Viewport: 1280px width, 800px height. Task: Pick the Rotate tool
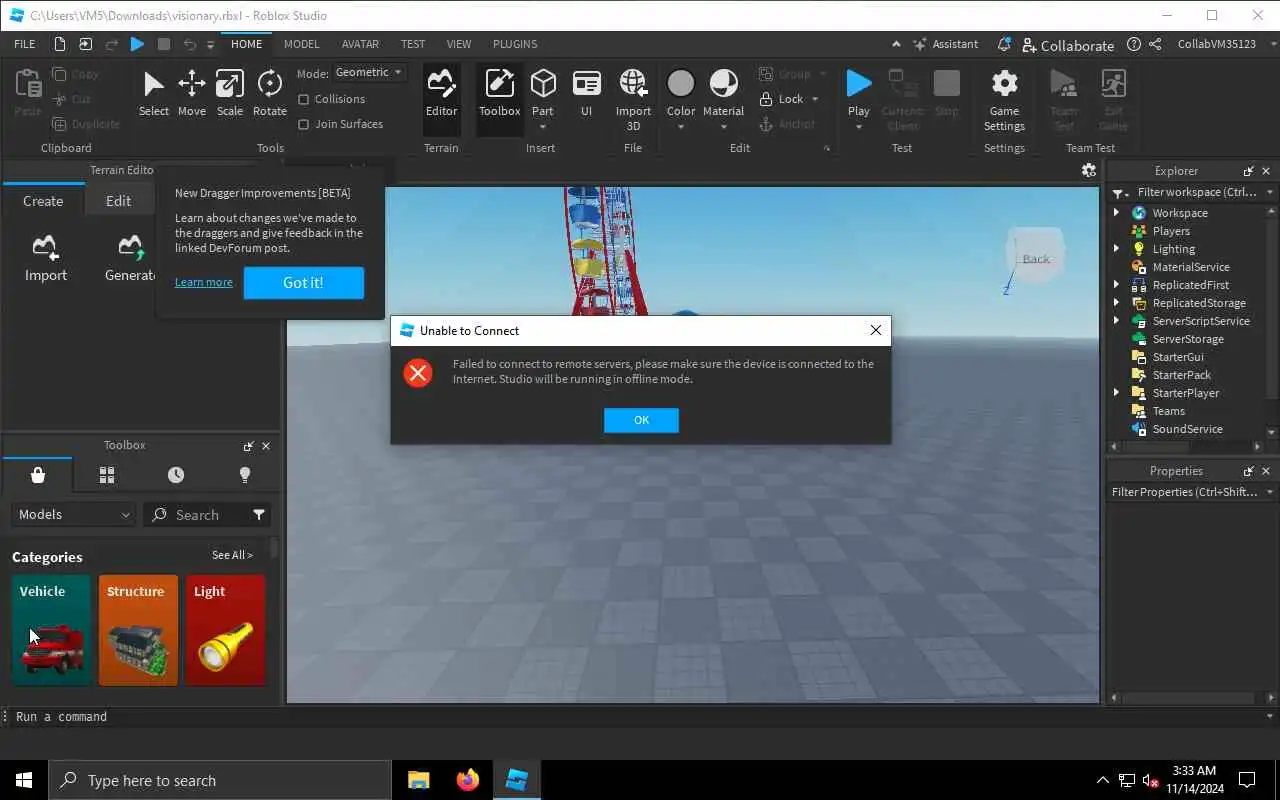[269, 94]
